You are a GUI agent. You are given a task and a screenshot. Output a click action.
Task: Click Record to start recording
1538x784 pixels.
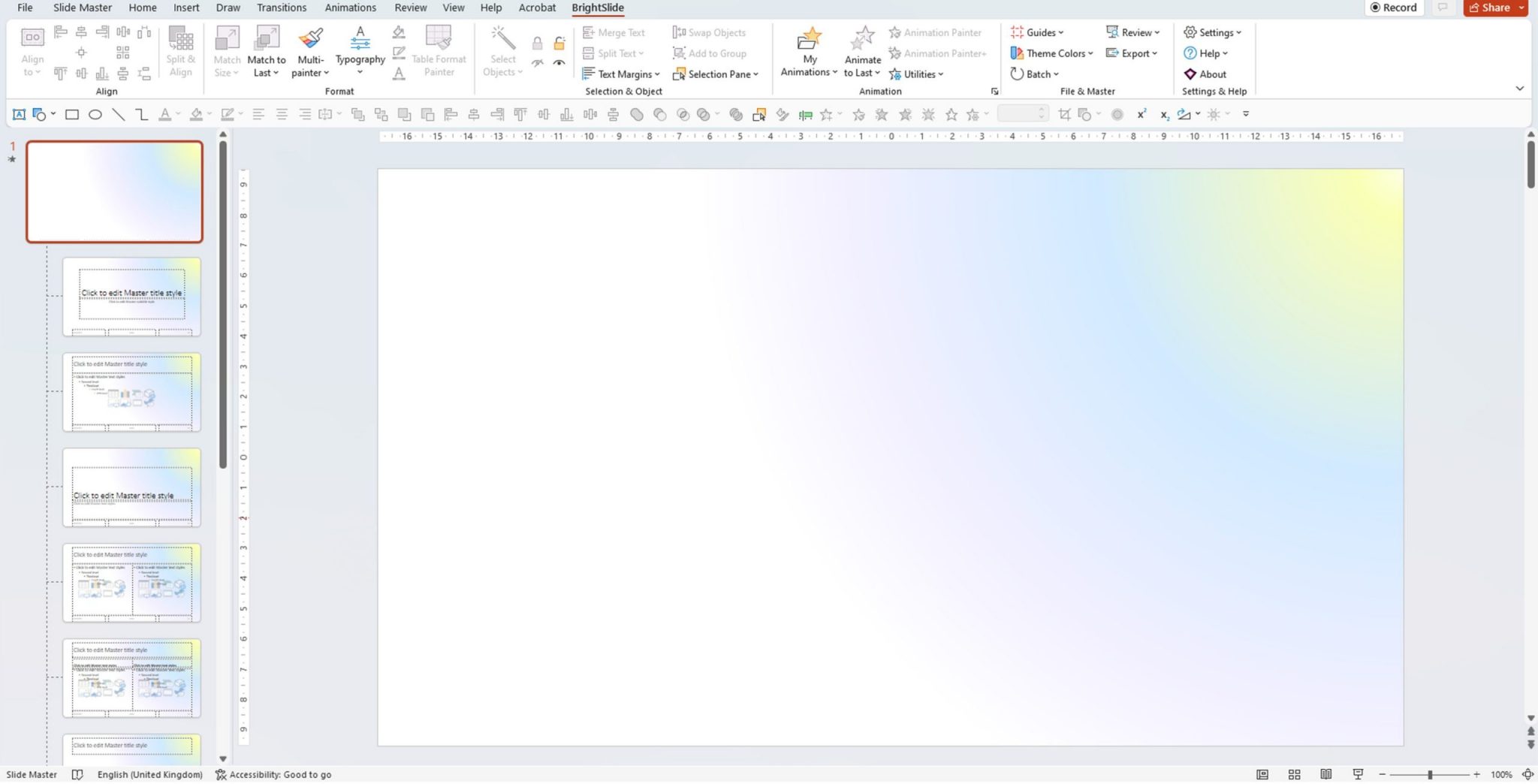click(1395, 8)
